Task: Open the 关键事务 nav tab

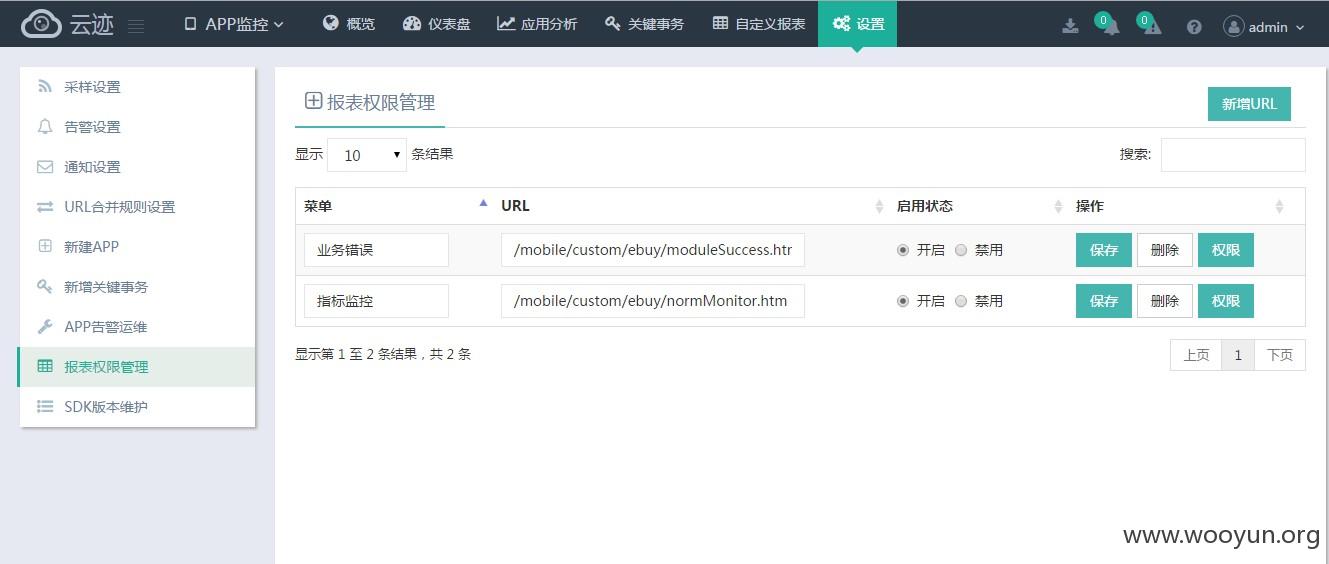Action: click(644, 23)
